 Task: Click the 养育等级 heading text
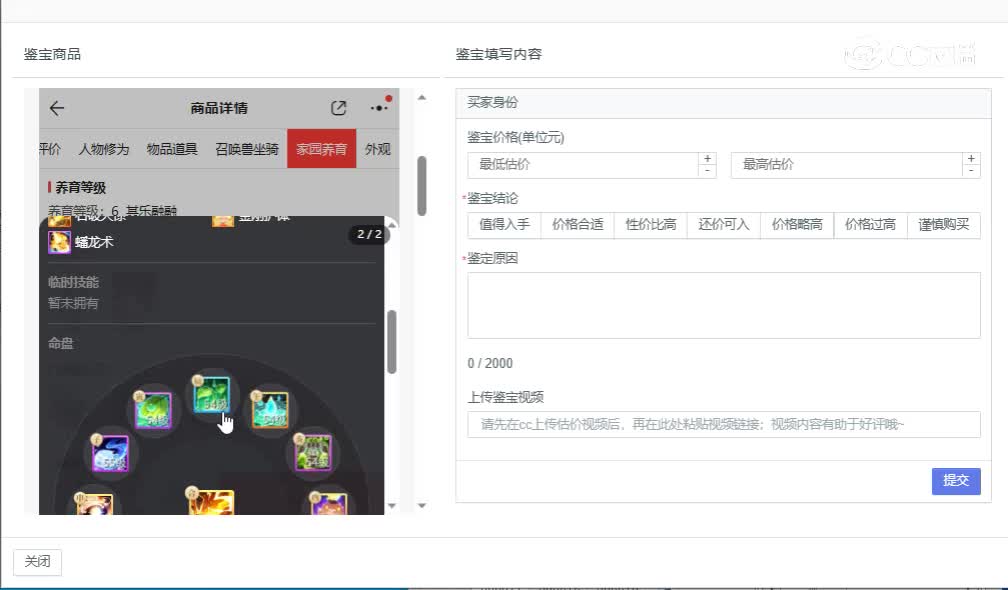tap(80, 188)
